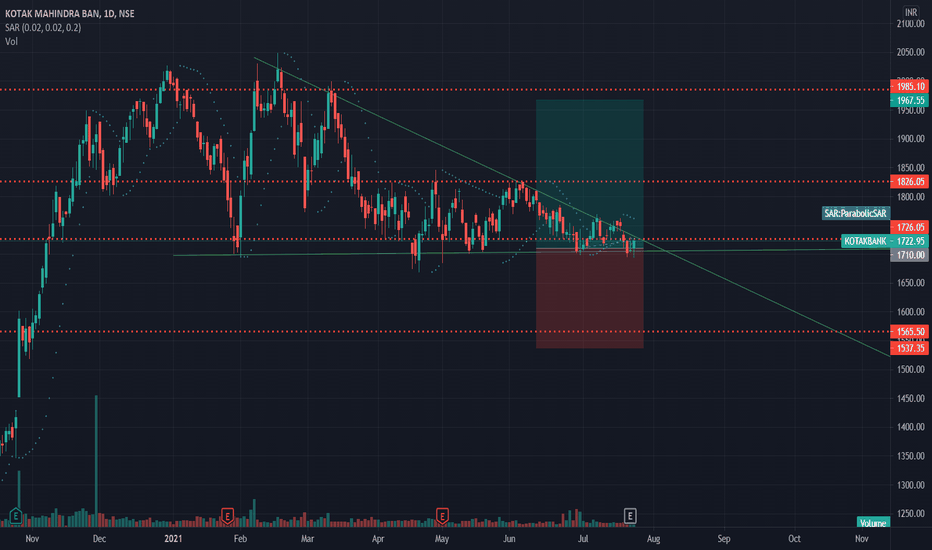This screenshot has width=932, height=550.
Task: Select the 1826.05 red price label
Action: point(909,182)
